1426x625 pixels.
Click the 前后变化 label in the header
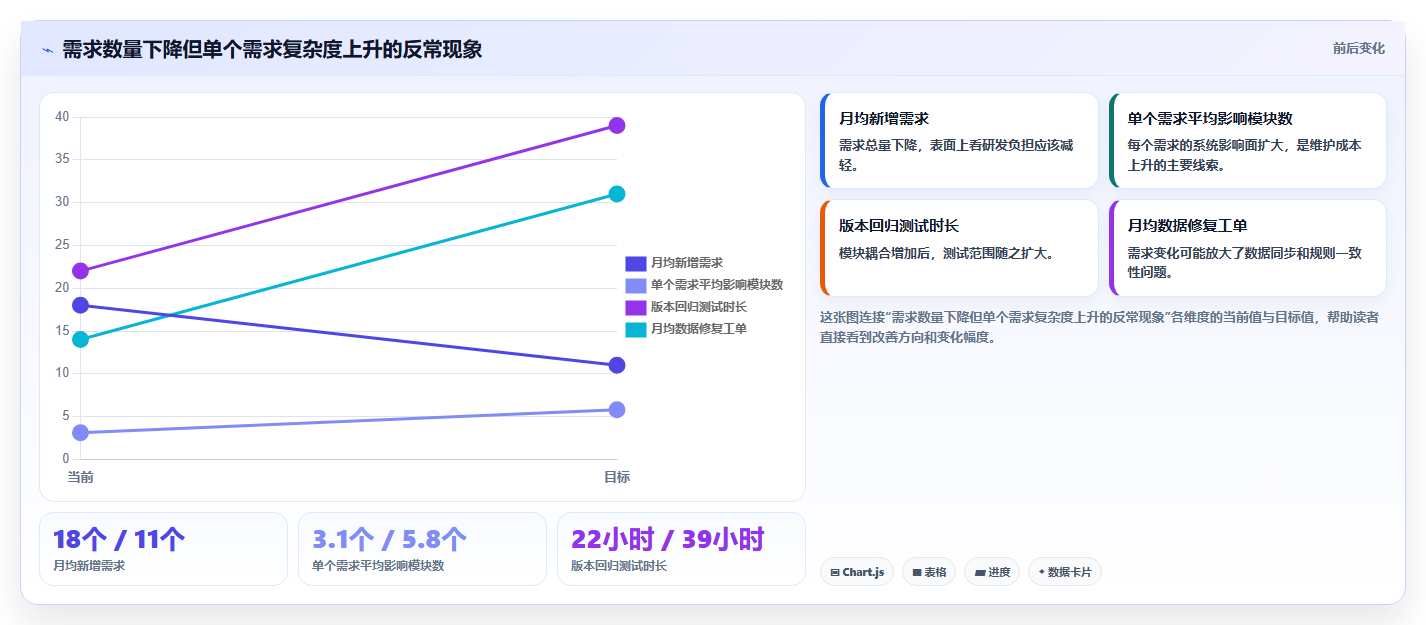tap(1358, 48)
